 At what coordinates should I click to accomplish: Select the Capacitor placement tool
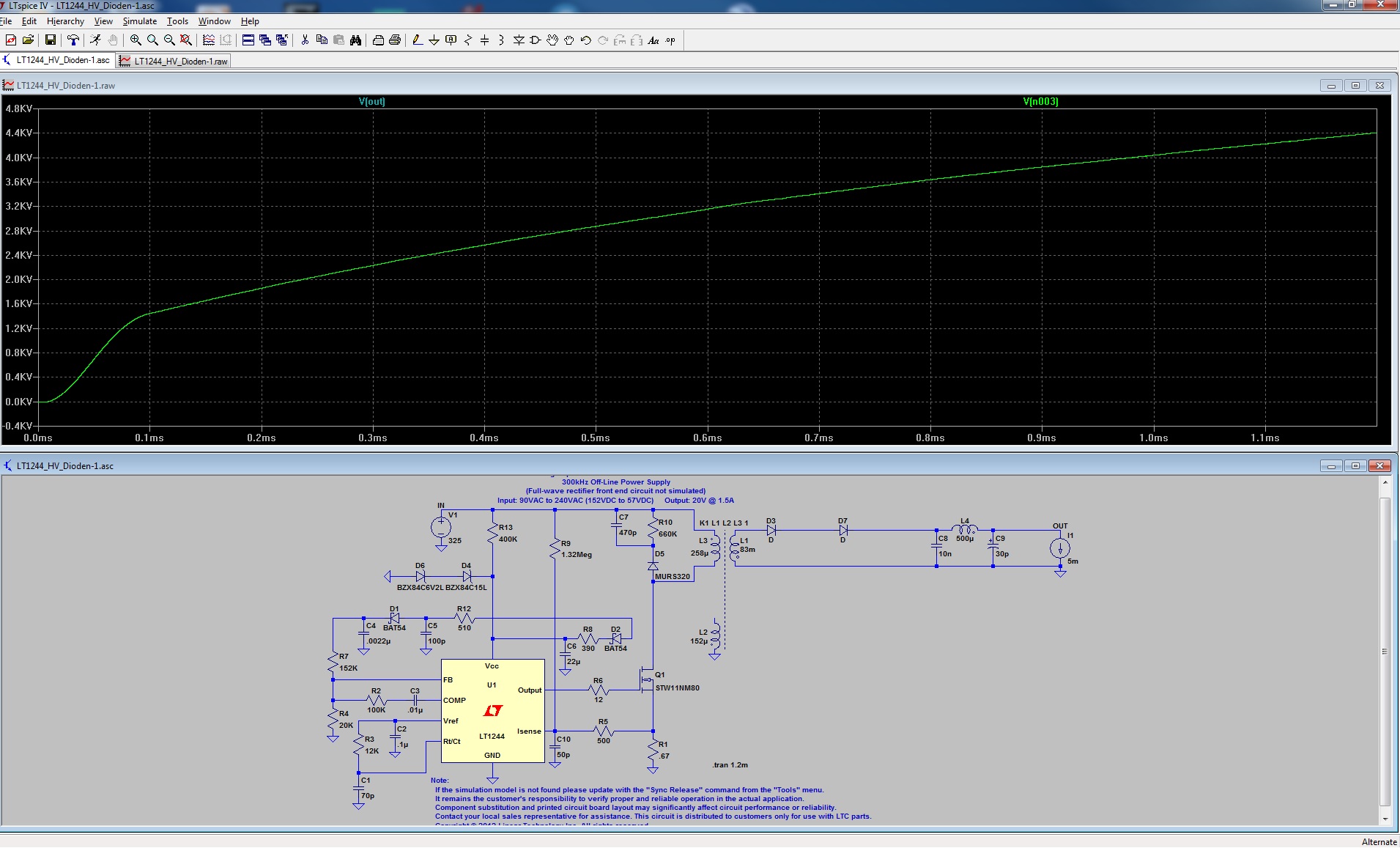tap(484, 40)
